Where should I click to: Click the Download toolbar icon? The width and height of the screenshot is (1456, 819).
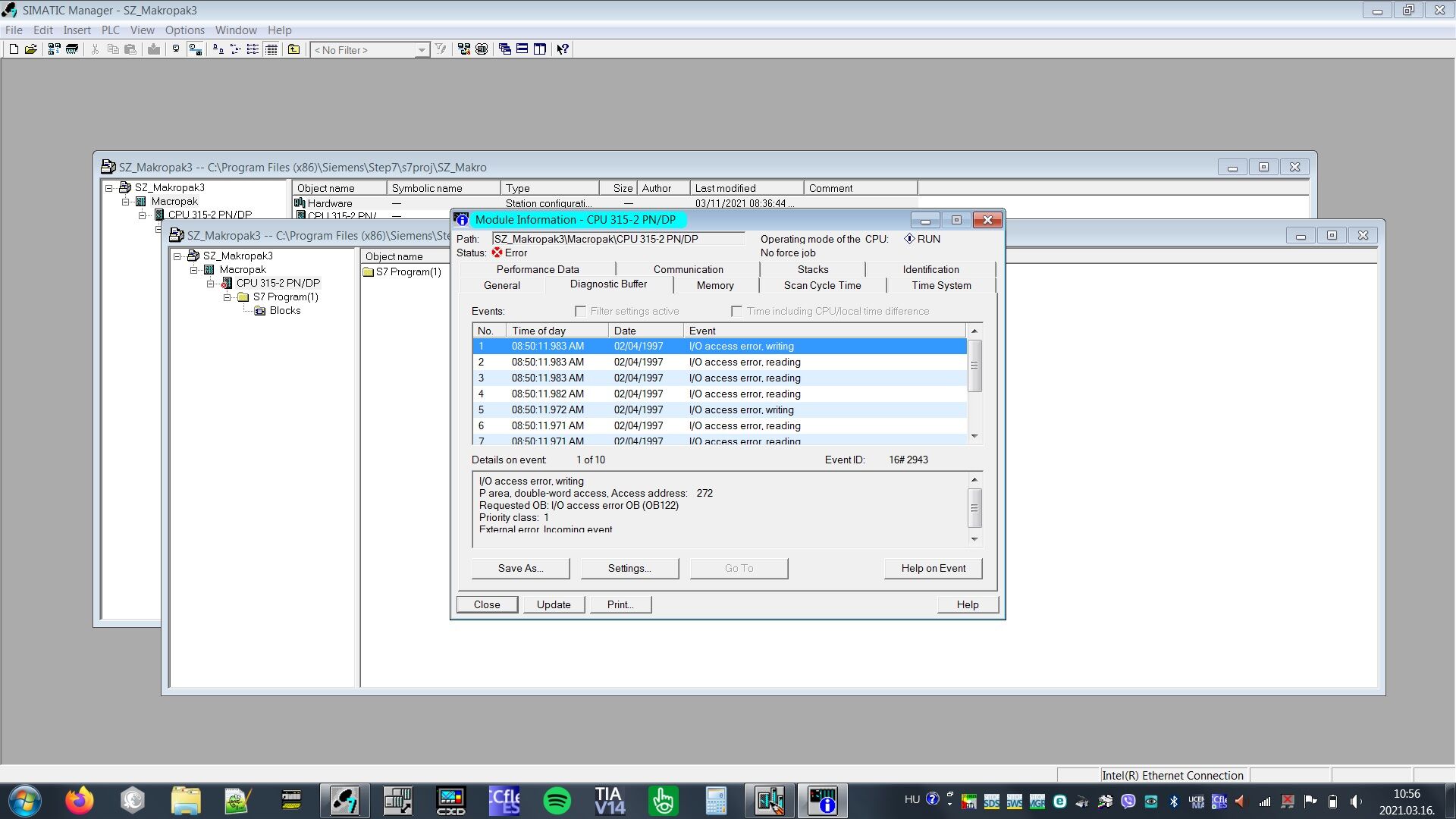pos(154,49)
